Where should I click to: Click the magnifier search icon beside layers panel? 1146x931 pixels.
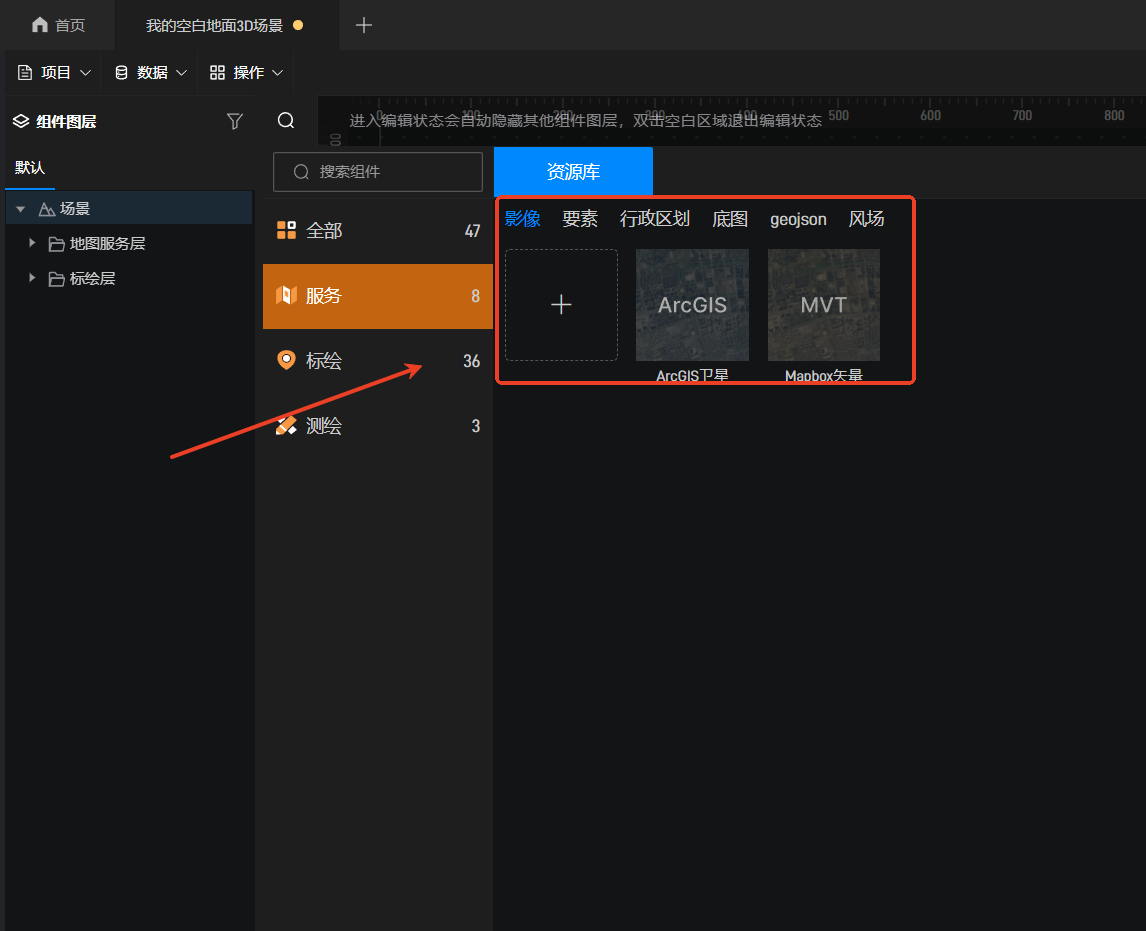286,121
